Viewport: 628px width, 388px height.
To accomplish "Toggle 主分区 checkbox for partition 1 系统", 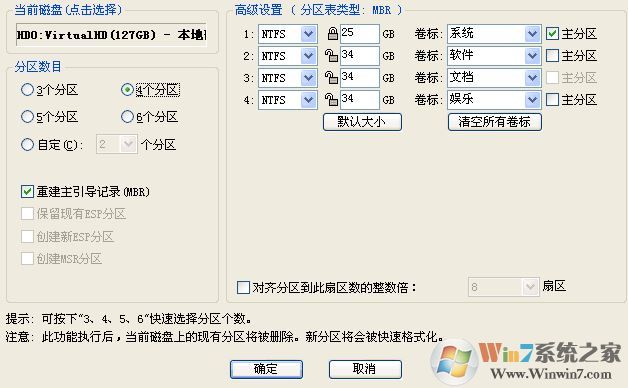I will 552,34.
